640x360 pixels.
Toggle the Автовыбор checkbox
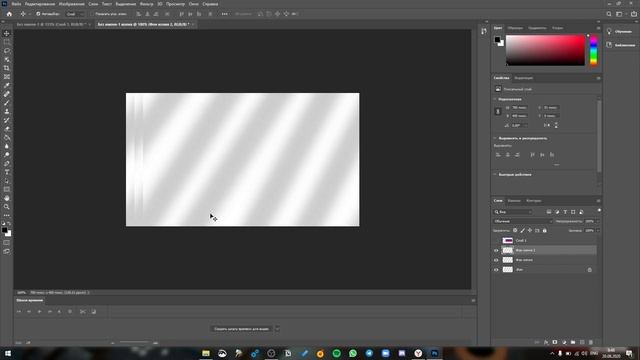point(38,14)
